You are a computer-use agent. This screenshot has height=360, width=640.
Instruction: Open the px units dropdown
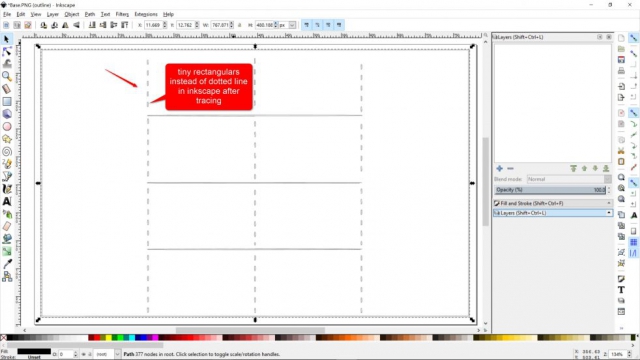coord(288,25)
